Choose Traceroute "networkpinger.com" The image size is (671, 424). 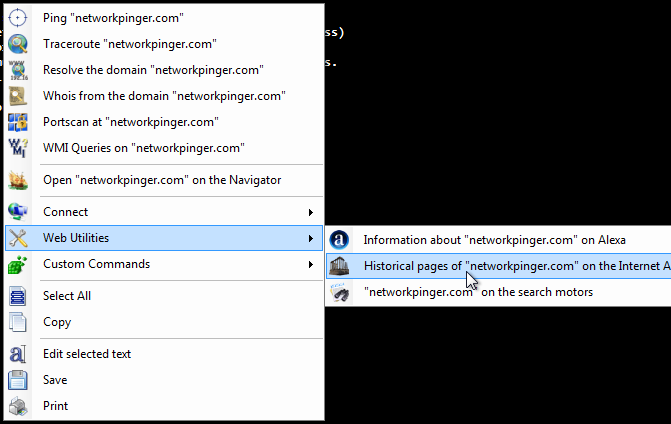[164, 44]
